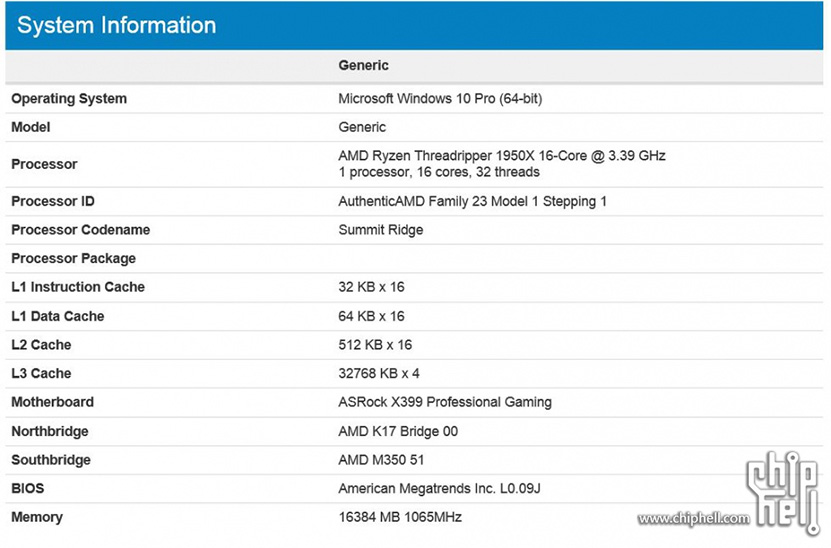Click the Summit Ridge codename value

pyautogui.click(x=381, y=230)
